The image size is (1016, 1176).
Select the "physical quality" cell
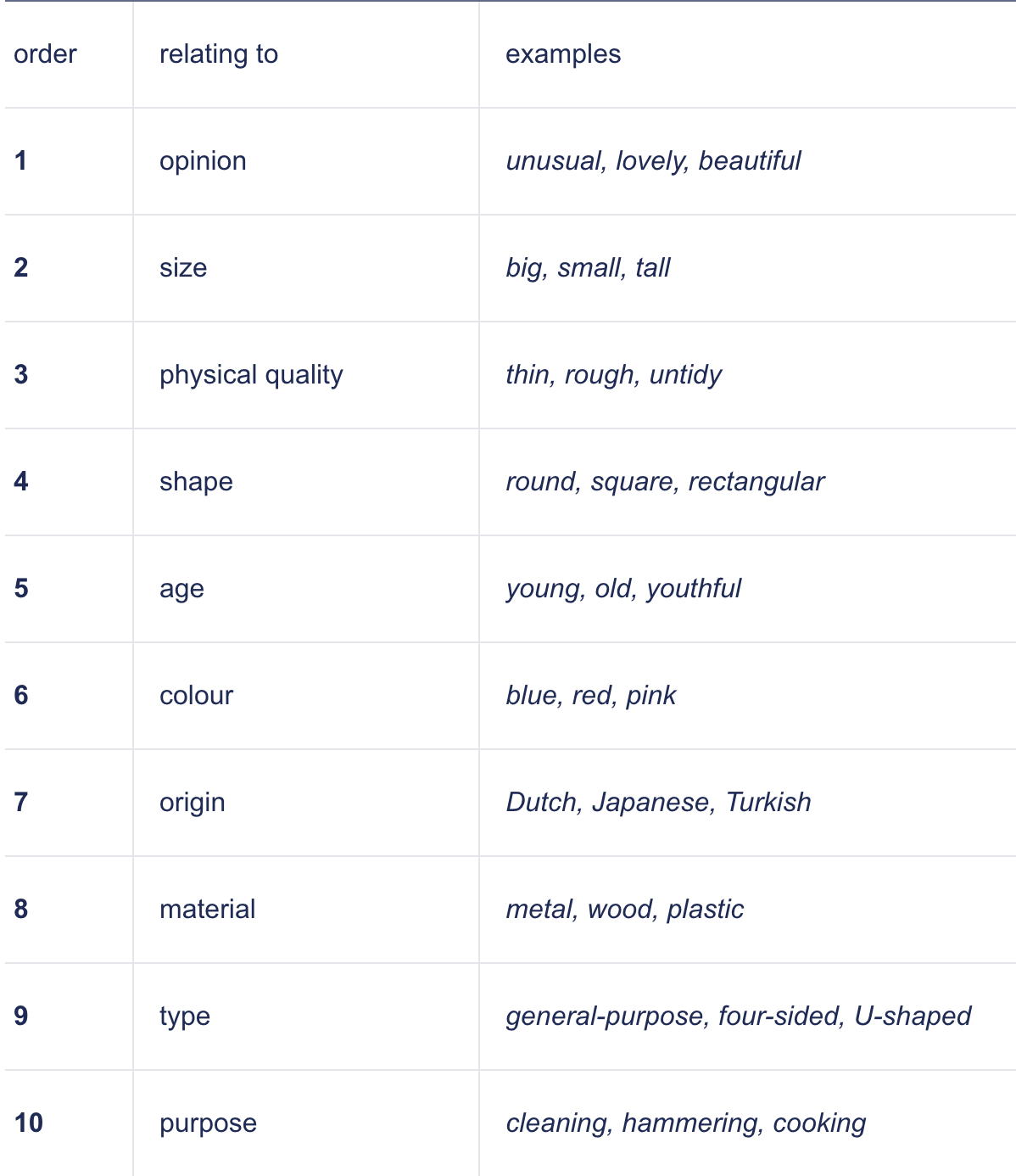click(x=251, y=375)
